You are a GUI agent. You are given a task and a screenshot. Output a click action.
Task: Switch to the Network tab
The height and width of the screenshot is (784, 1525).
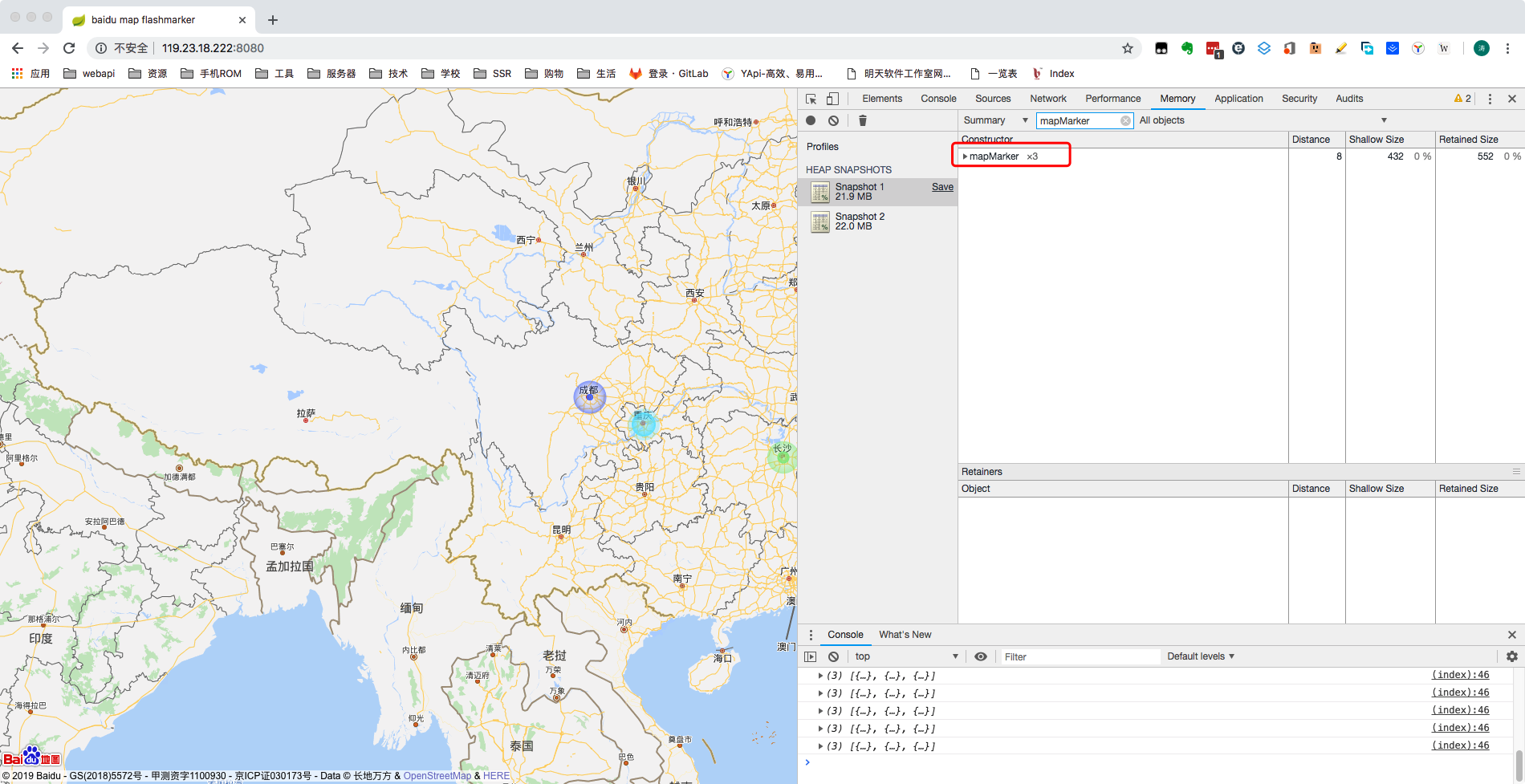(x=1048, y=99)
